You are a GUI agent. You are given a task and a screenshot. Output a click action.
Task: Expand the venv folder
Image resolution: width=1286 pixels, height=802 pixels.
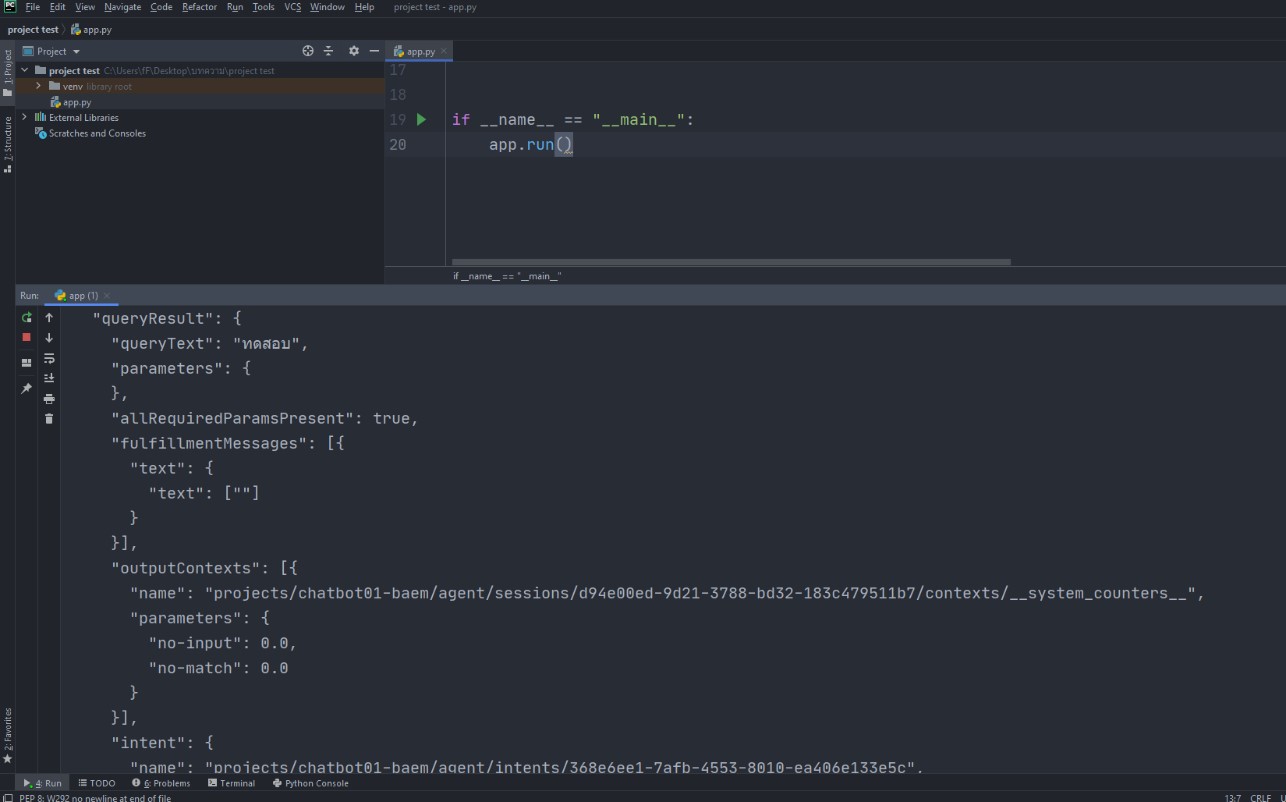pos(38,86)
